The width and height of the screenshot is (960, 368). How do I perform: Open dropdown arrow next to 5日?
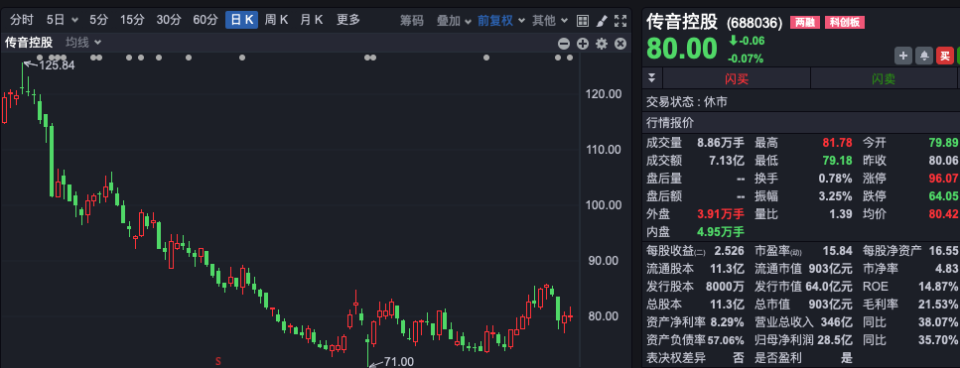click(x=75, y=21)
